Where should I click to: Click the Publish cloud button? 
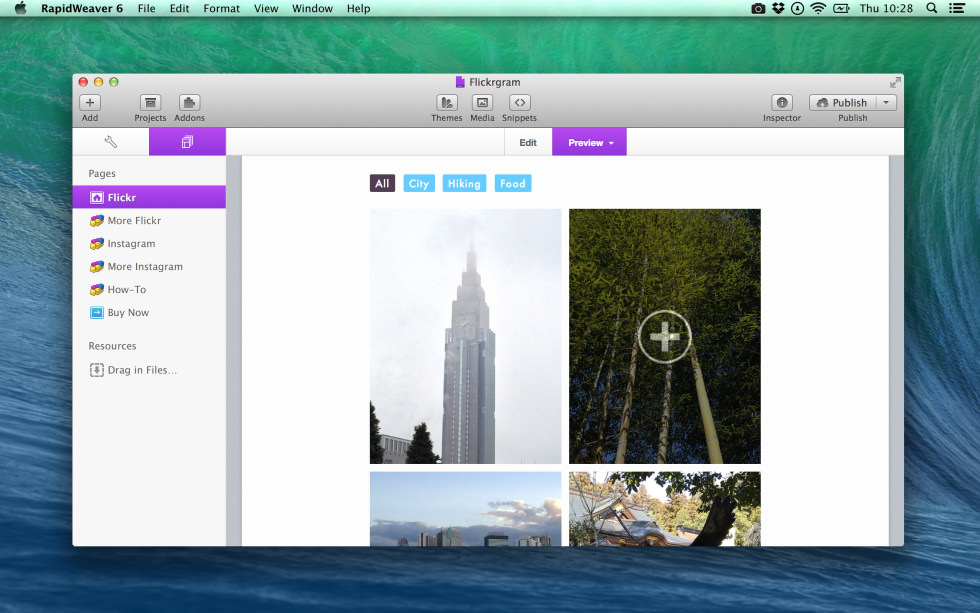[843, 102]
